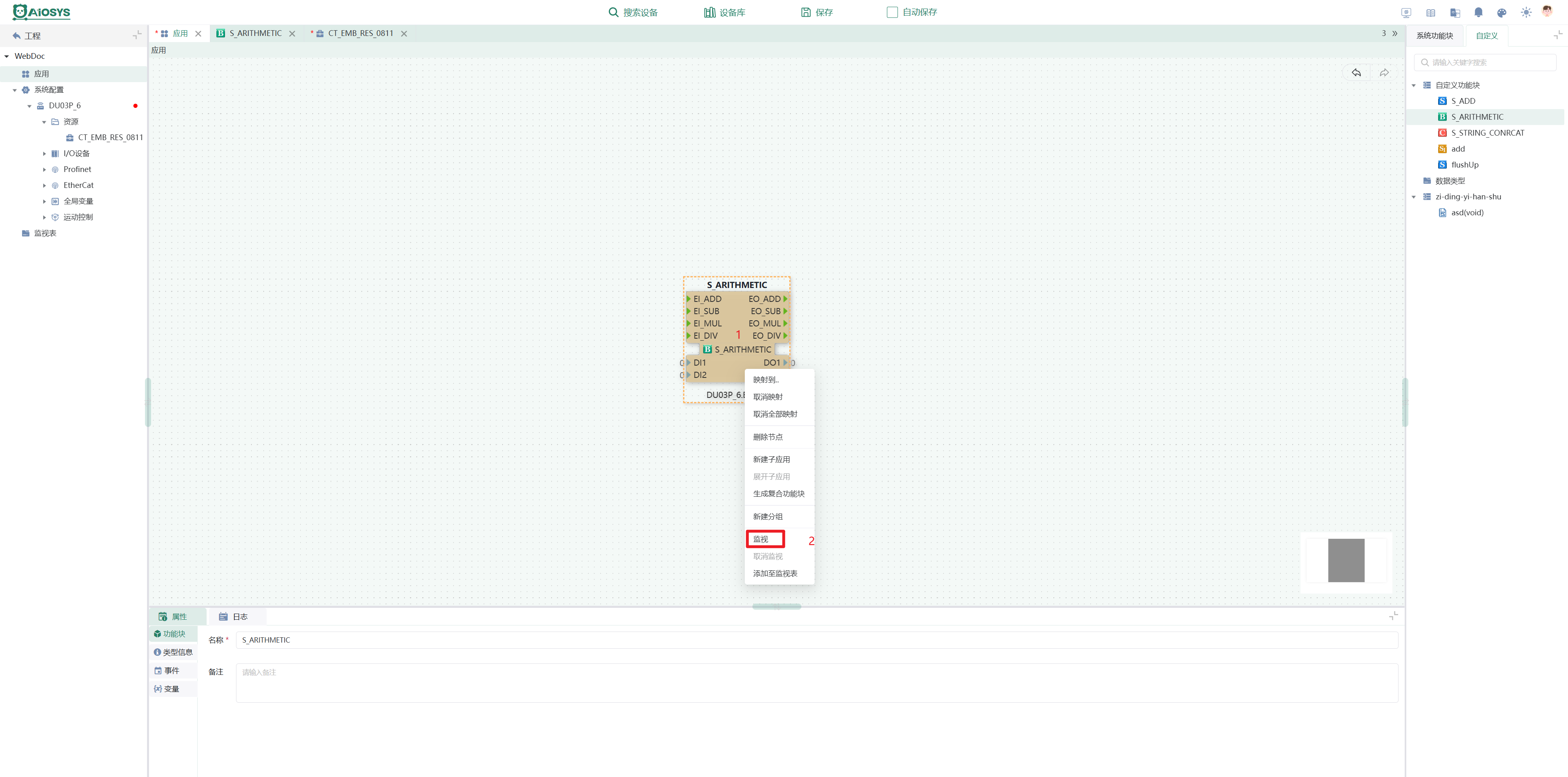Screen dimensions: 1568x777
Task: Collapse the zi-ding-yi-han-shu group
Action: (1413, 196)
